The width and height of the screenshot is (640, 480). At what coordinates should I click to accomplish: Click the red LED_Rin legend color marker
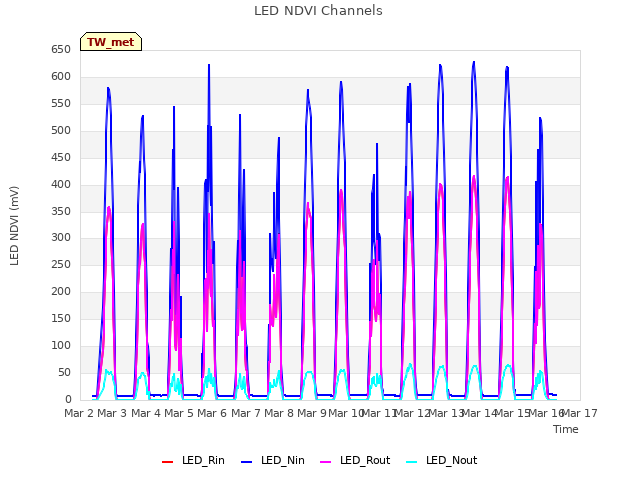tap(168, 462)
